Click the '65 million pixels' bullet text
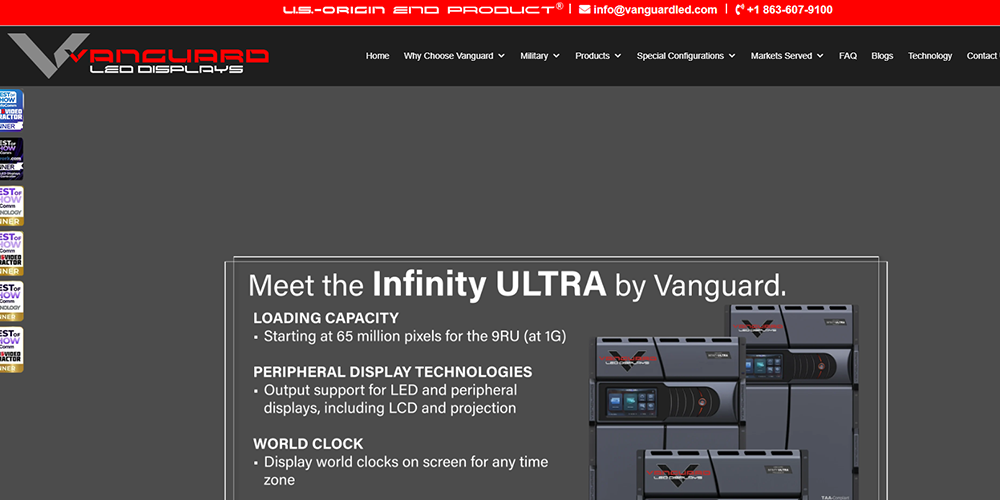 tap(415, 336)
